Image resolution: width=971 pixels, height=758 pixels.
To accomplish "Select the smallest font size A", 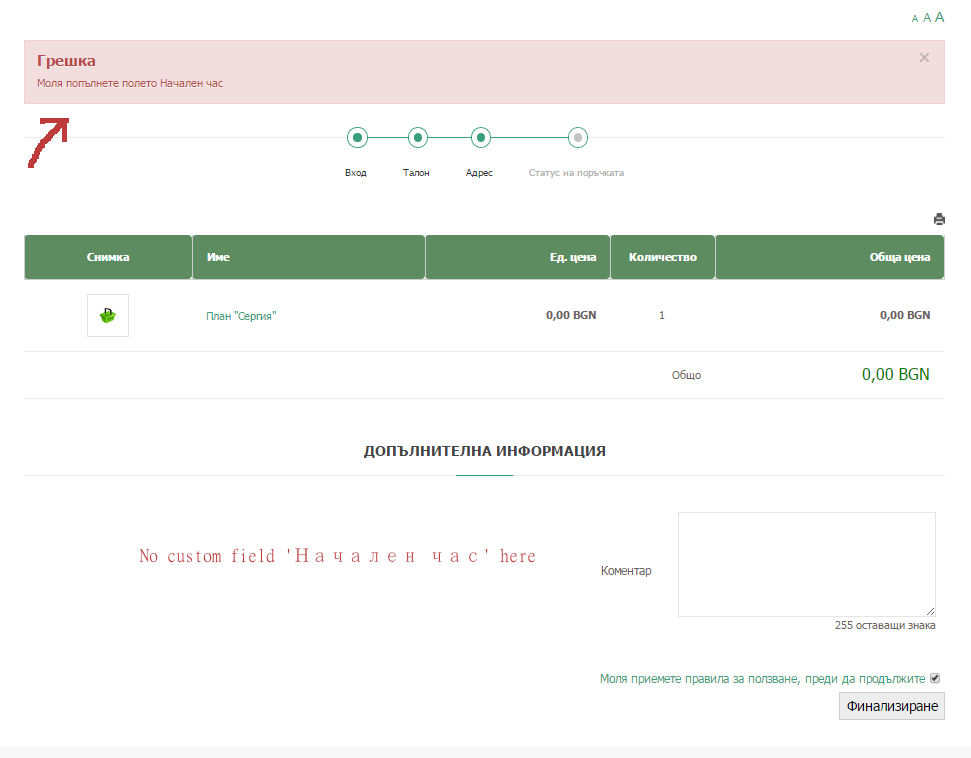I will pos(915,19).
